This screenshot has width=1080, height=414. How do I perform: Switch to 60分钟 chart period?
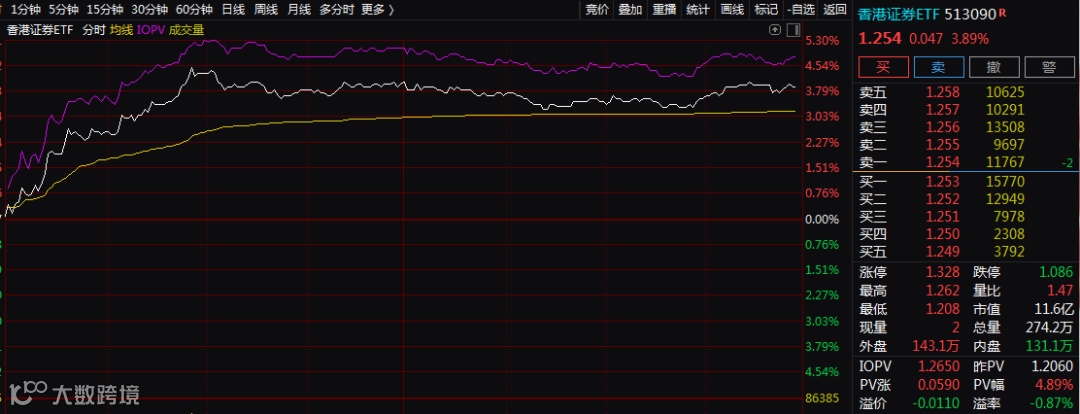194,10
